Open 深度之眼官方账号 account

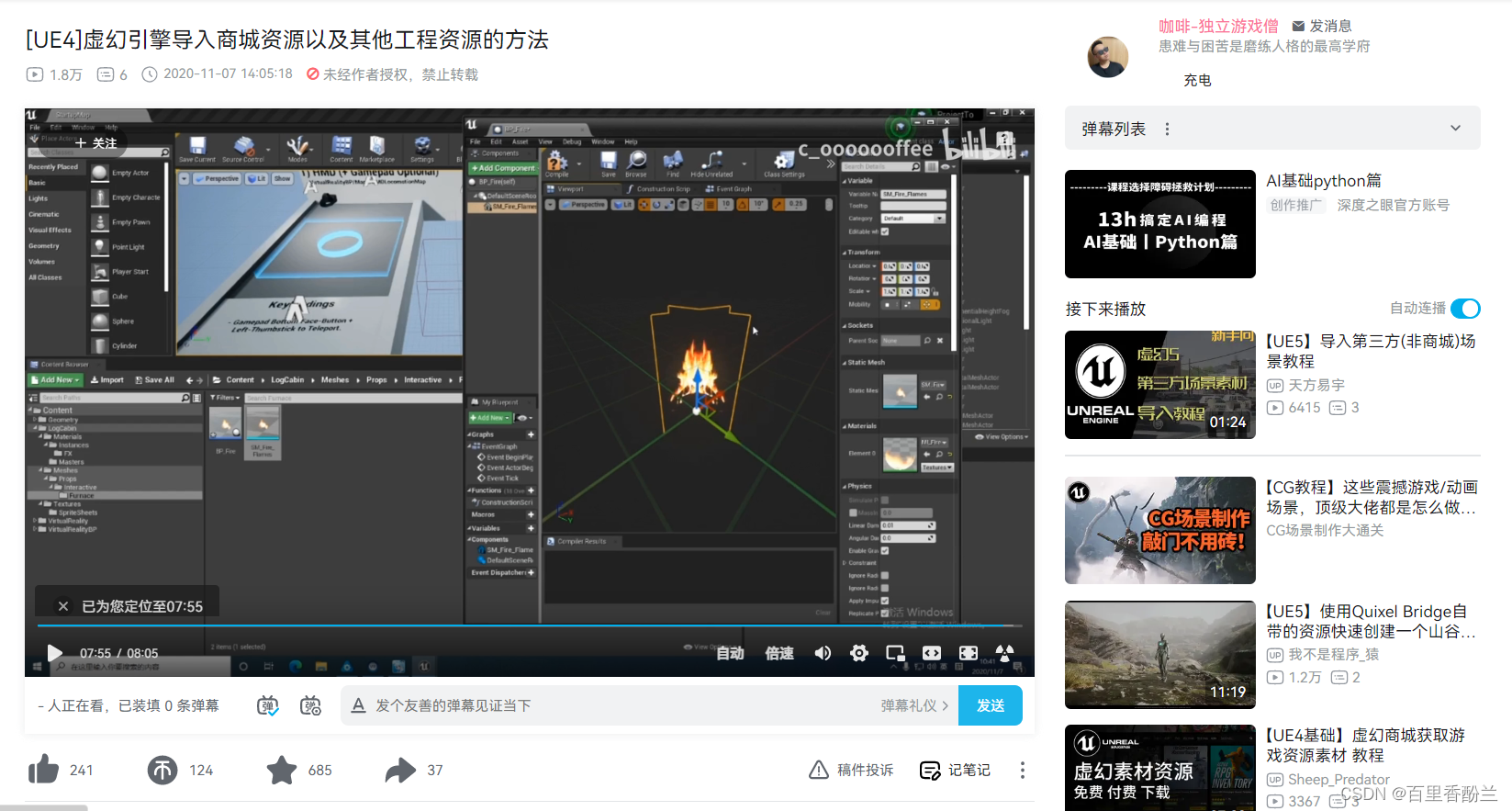coord(1394,205)
